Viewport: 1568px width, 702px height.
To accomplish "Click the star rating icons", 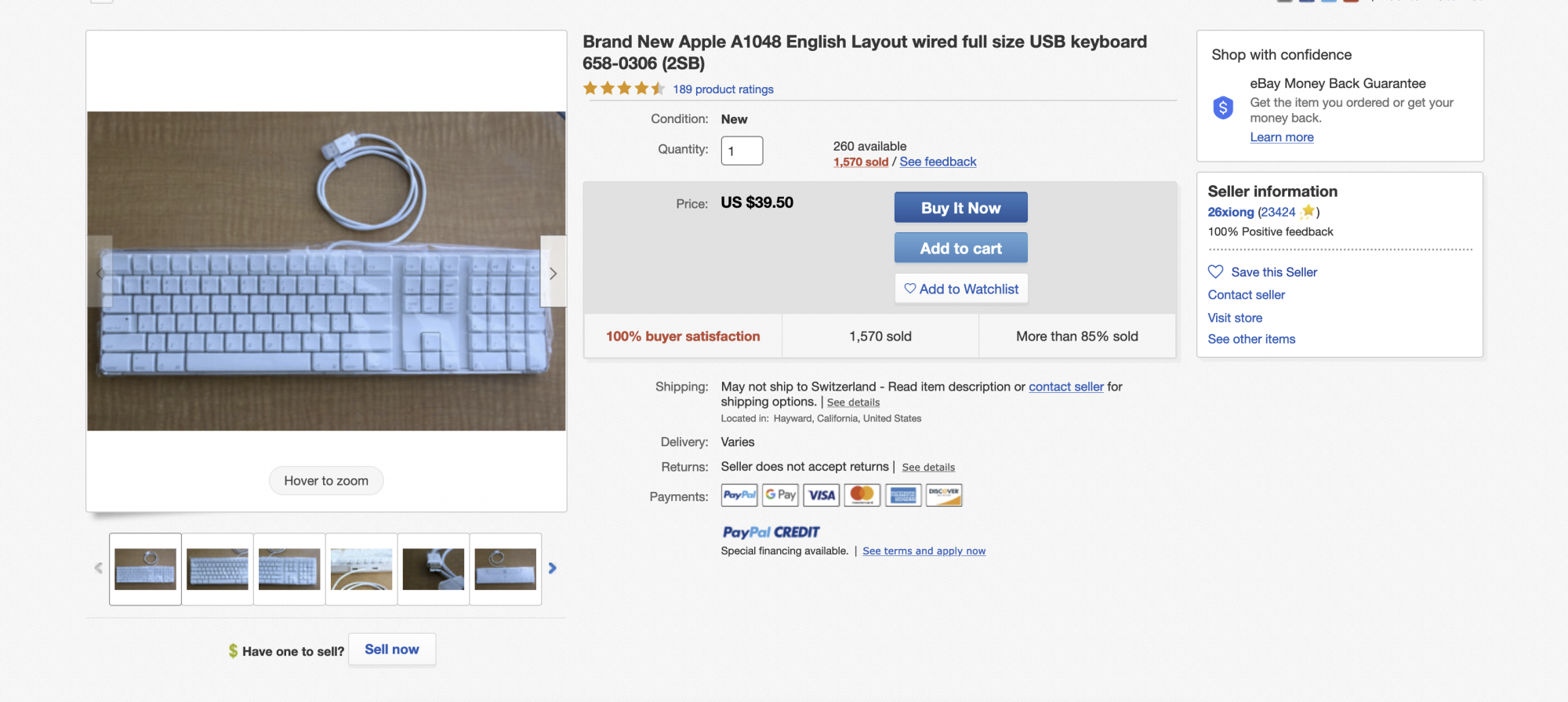I will (624, 89).
